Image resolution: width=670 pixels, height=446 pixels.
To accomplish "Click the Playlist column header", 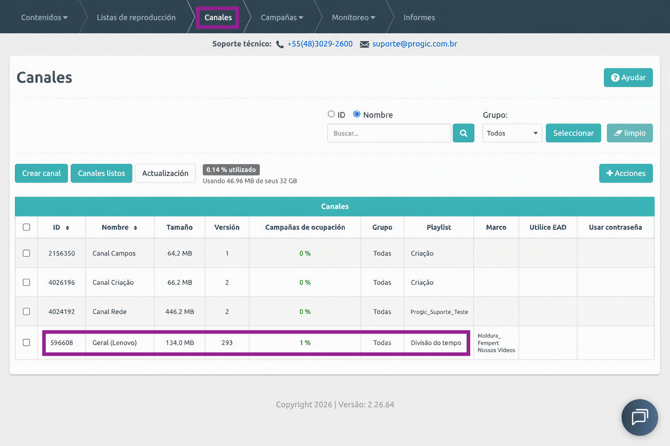I will point(439,227).
